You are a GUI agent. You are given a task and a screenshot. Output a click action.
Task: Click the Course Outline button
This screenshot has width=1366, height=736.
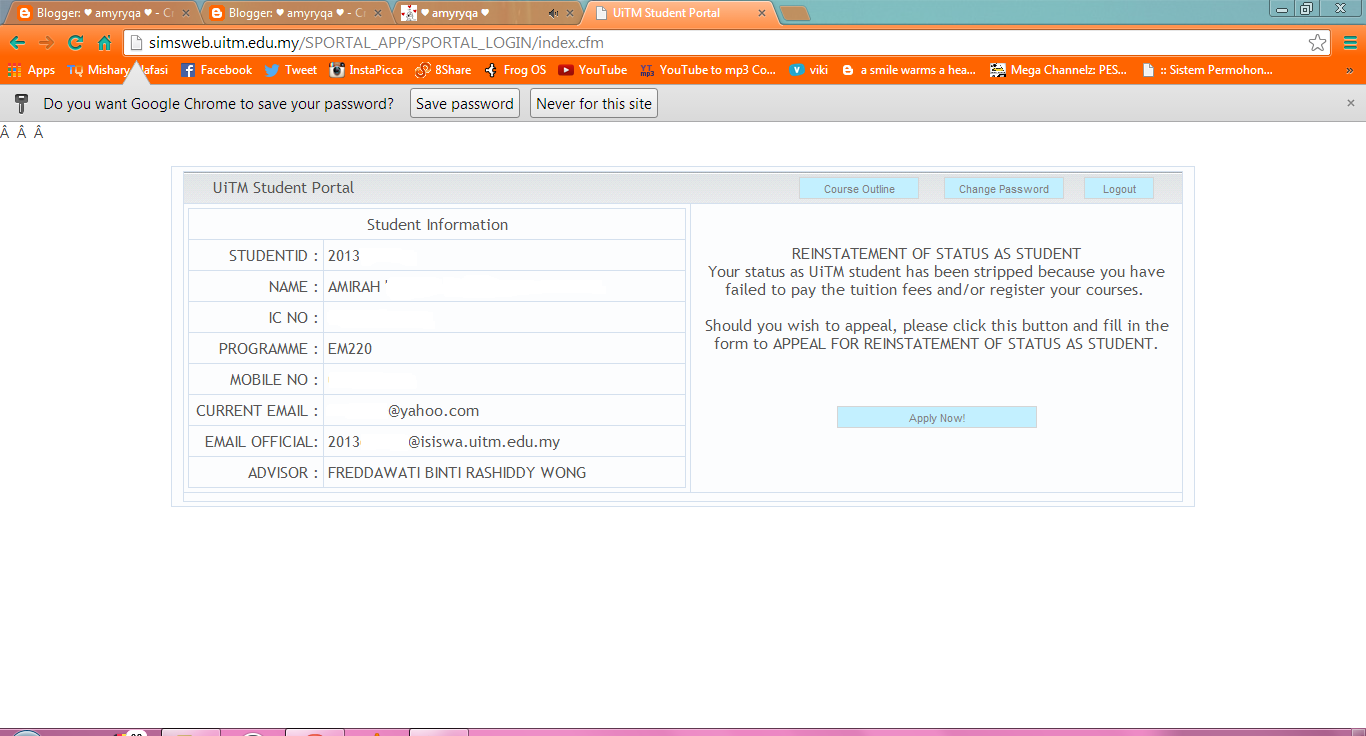point(859,189)
